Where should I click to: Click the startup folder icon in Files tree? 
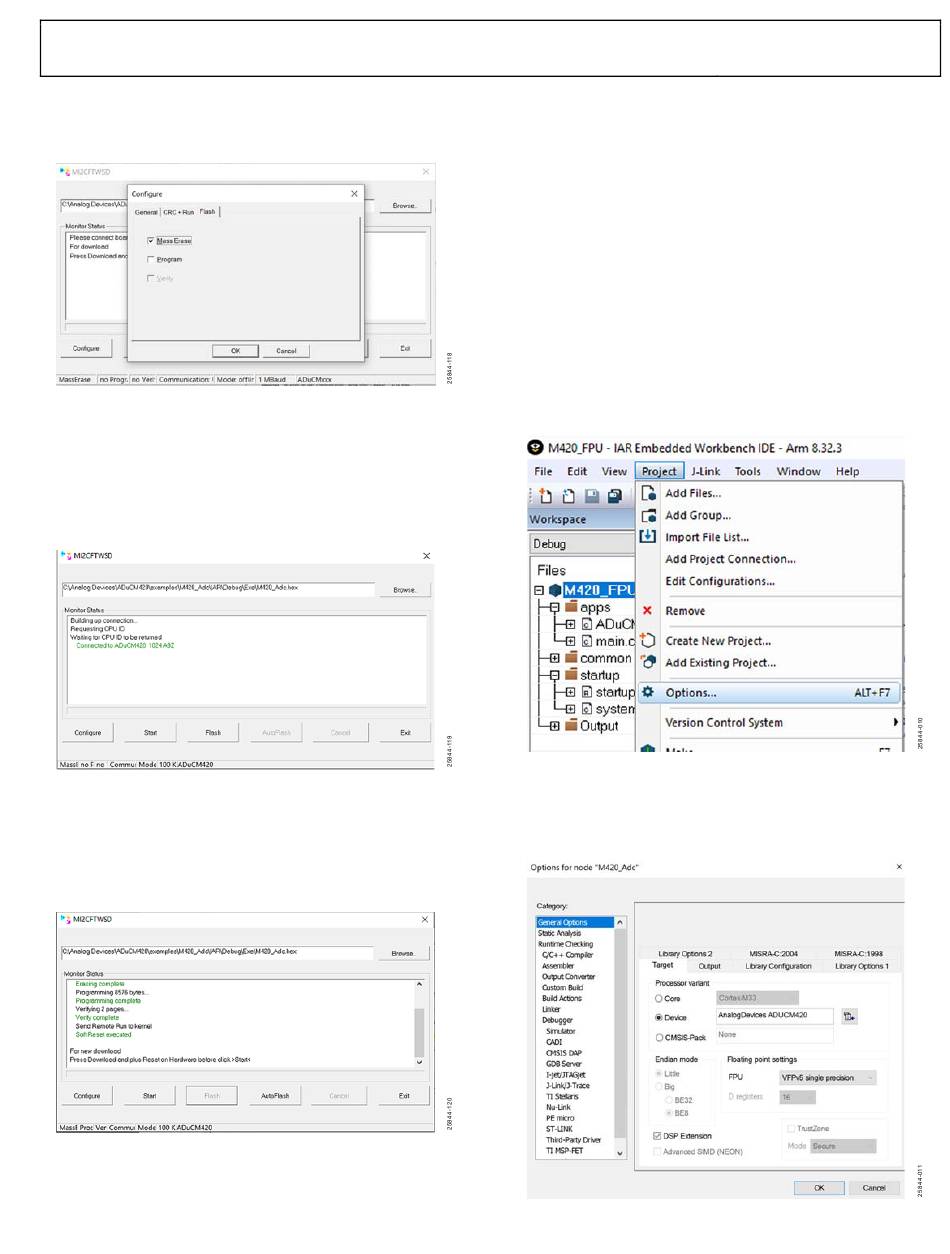tap(570, 675)
